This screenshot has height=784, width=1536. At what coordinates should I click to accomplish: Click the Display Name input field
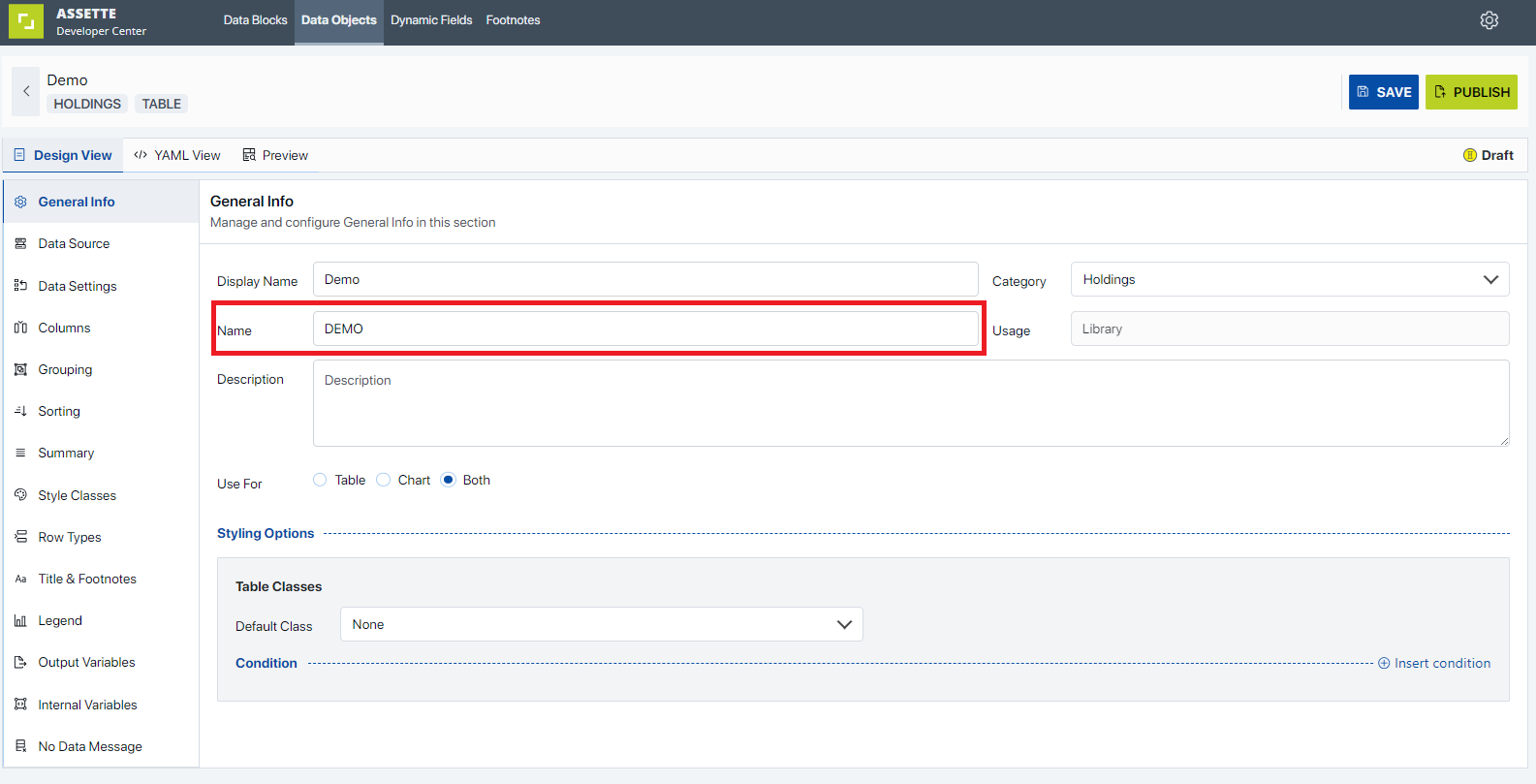point(645,279)
